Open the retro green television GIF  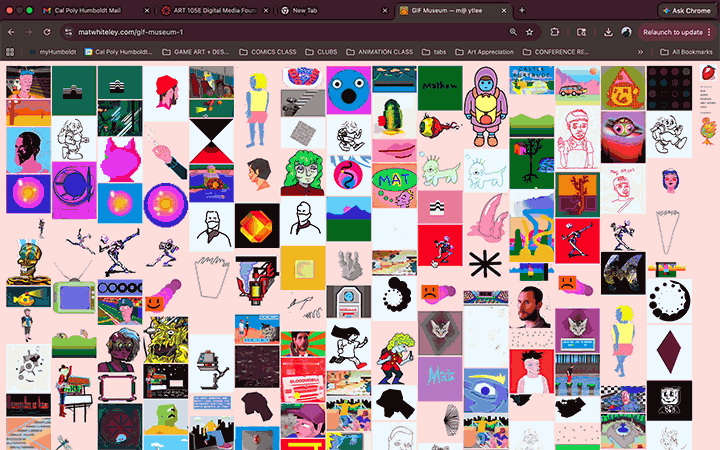[x=74, y=289]
